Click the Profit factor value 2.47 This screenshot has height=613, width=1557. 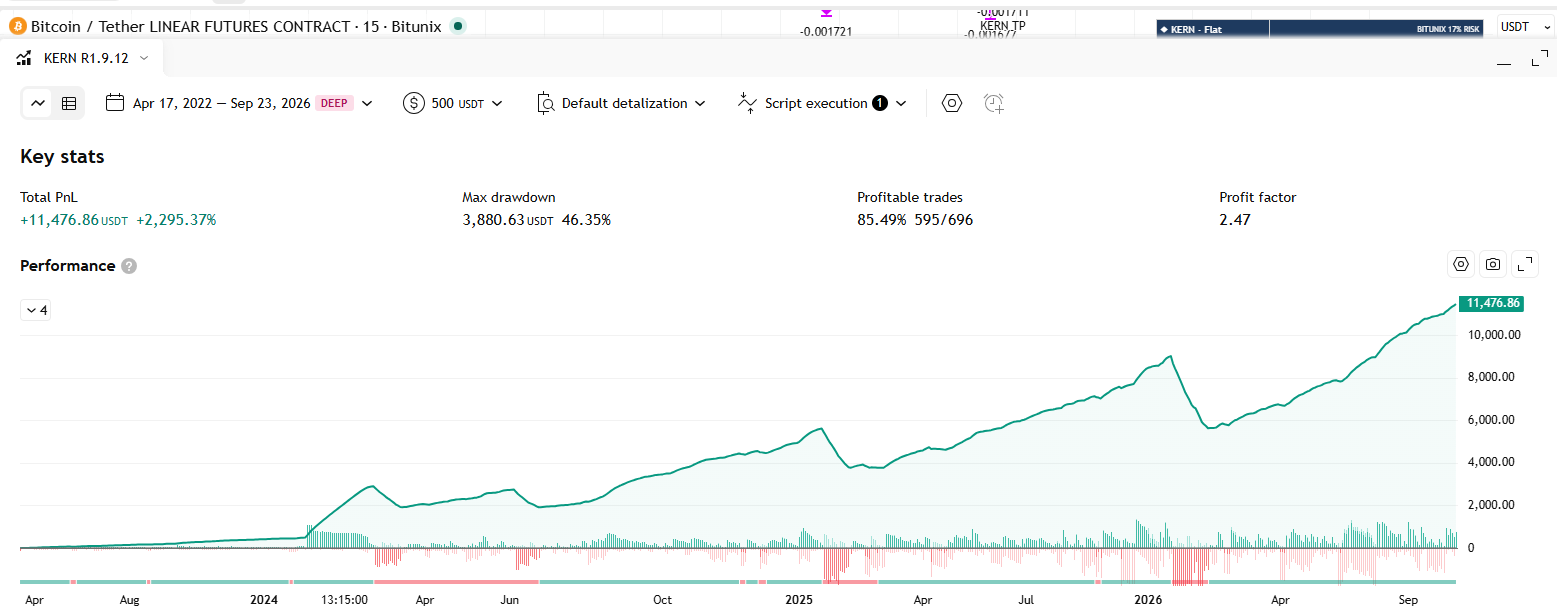tap(1235, 219)
